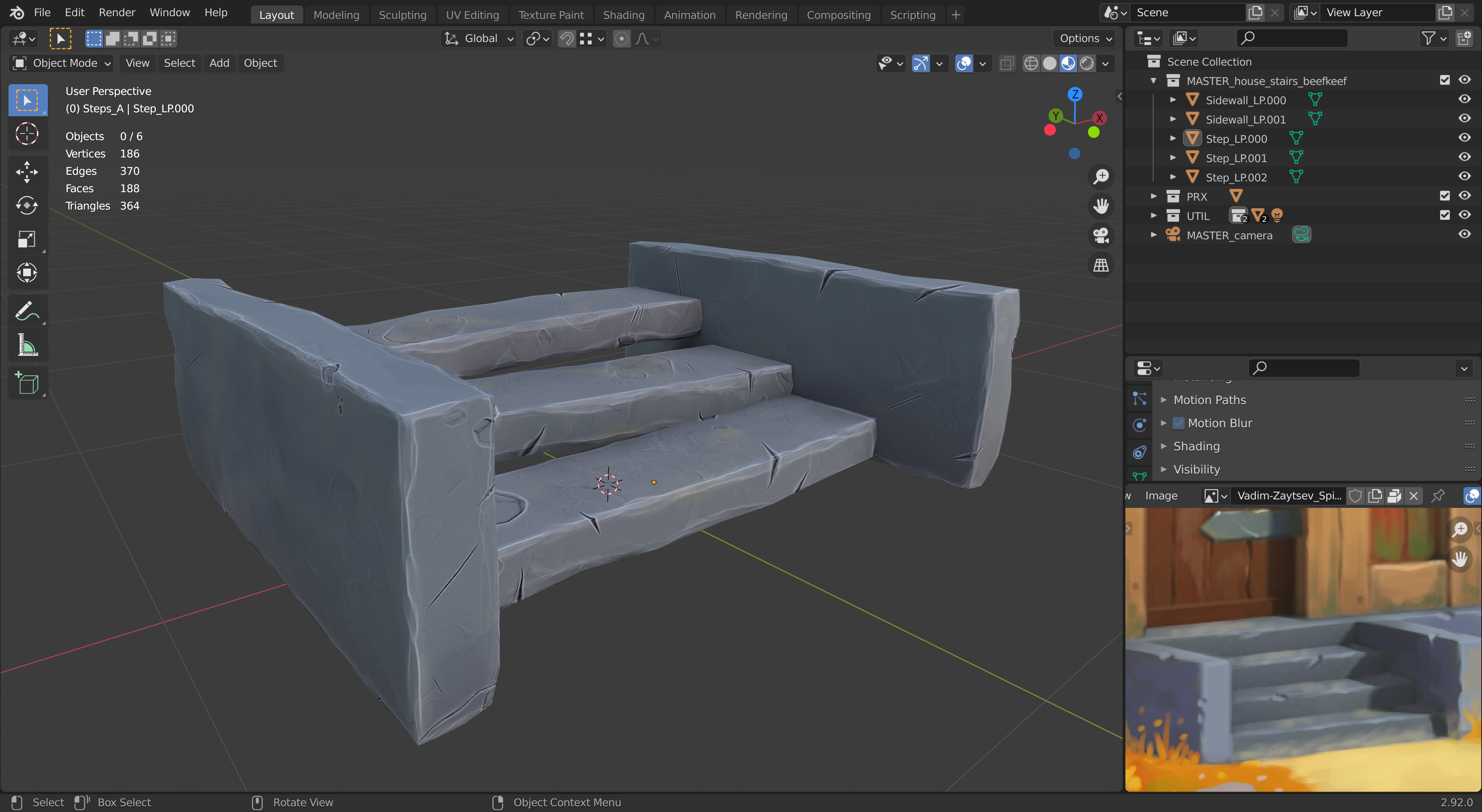Screen dimensions: 1482x812
Task: Toggle camera view in viewport
Action: [1101, 235]
